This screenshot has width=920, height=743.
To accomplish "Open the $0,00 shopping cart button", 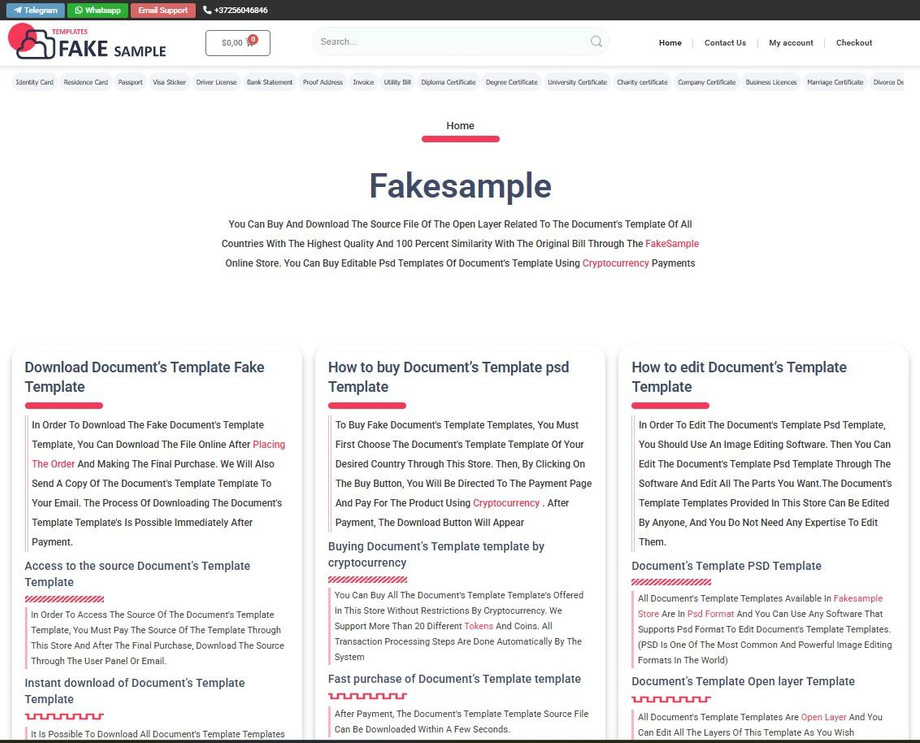I will coord(238,43).
